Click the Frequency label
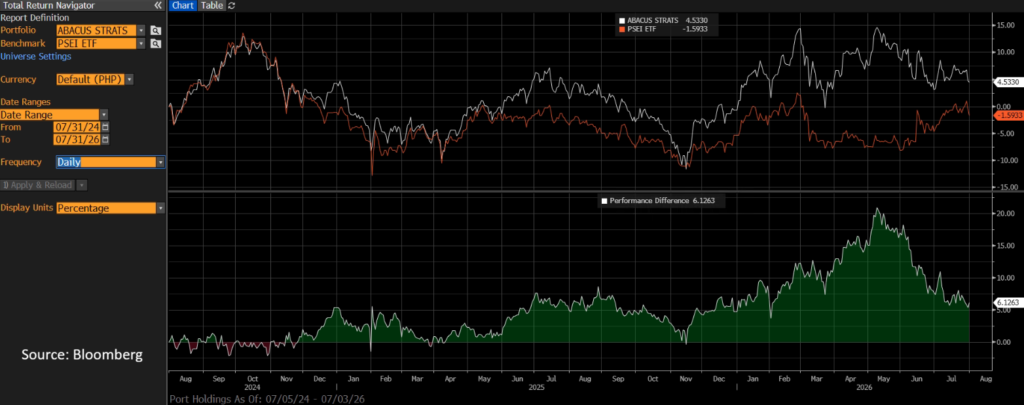The width and height of the screenshot is (1024, 405). (x=21, y=162)
